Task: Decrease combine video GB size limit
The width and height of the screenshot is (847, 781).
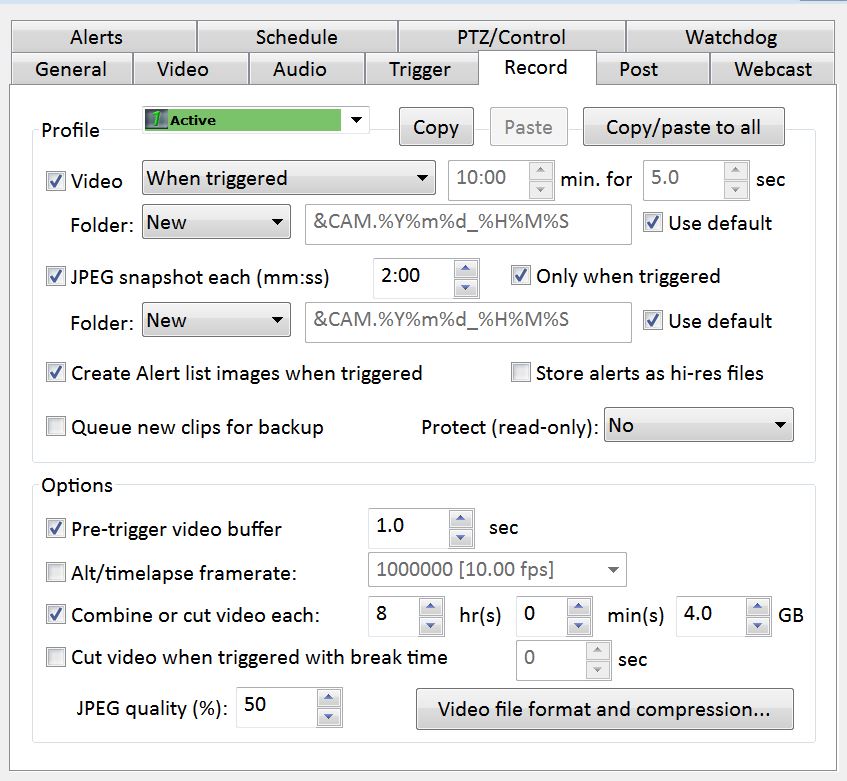Action: click(x=757, y=626)
